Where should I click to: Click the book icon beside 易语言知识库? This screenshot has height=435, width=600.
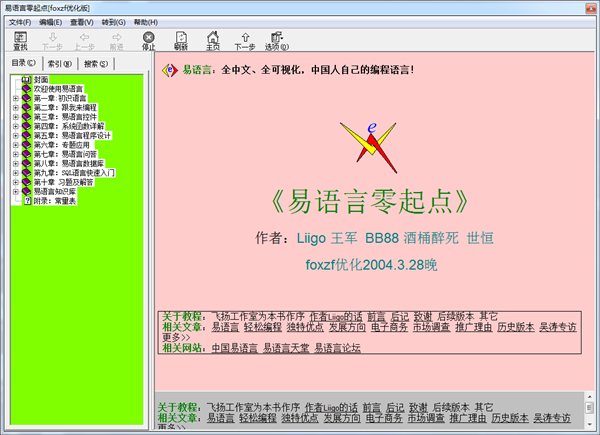(26, 191)
